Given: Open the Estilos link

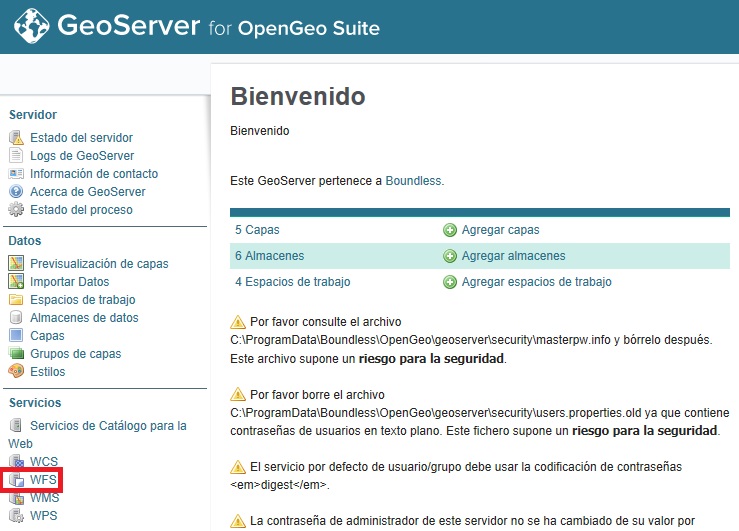Looking at the screenshot, I should click(48, 371).
